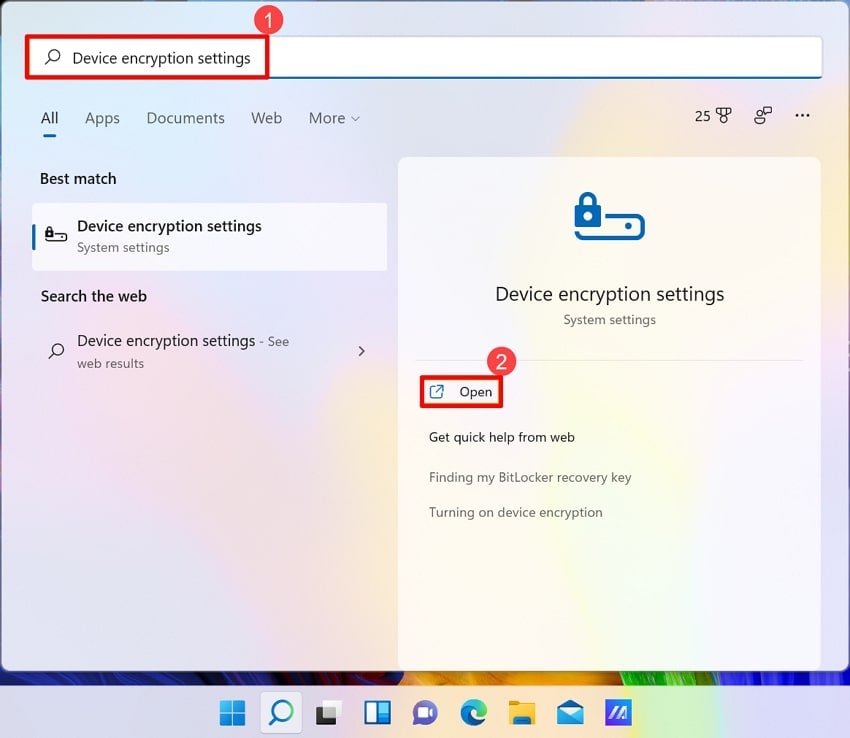
Task: Open the ellipsis options menu near Rewards
Action: click(x=802, y=116)
